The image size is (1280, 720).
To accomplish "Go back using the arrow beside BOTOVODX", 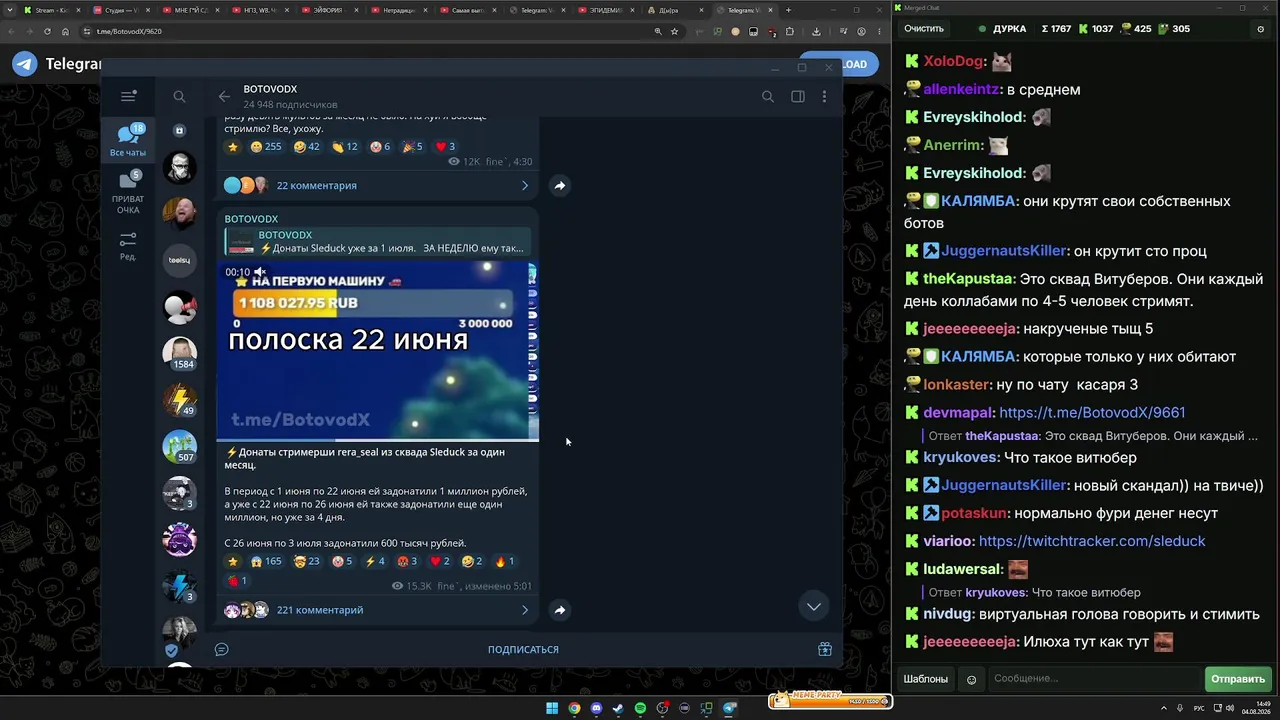I will [224, 97].
